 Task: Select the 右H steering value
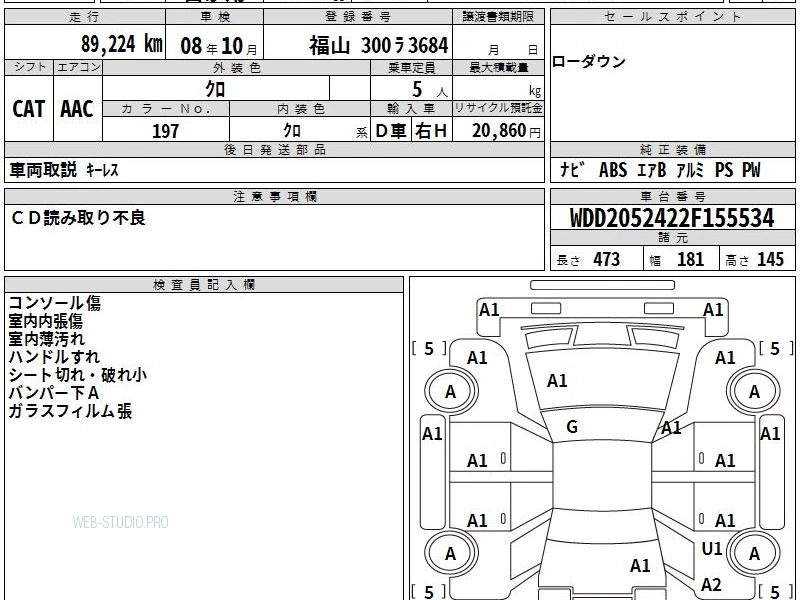(431, 131)
